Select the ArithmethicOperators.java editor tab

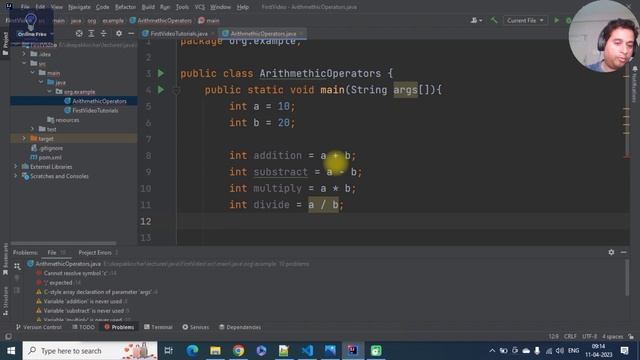tap(263, 33)
